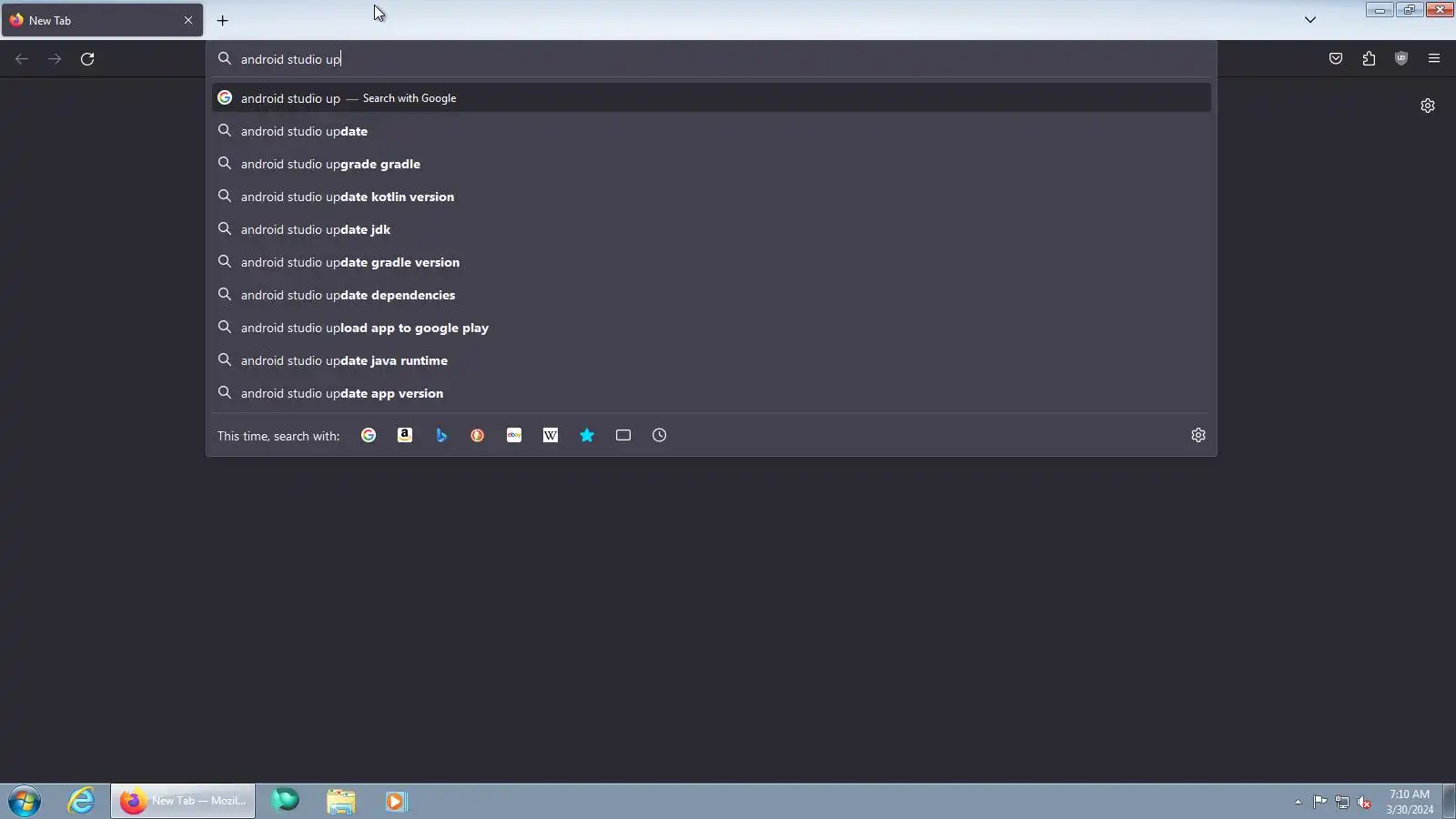This screenshot has width=1456, height=819.
Task: Reload the current page
Action: coord(87,59)
